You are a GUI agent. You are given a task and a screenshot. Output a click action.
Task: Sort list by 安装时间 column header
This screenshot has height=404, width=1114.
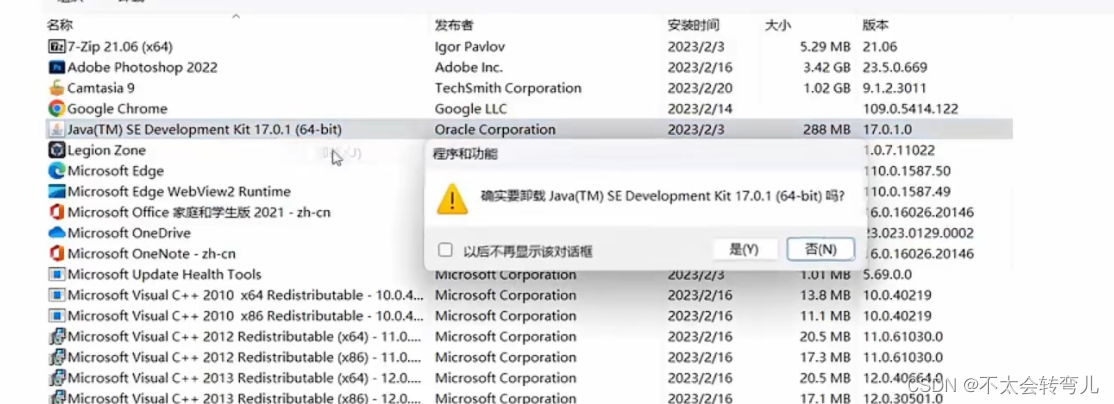coord(693,26)
